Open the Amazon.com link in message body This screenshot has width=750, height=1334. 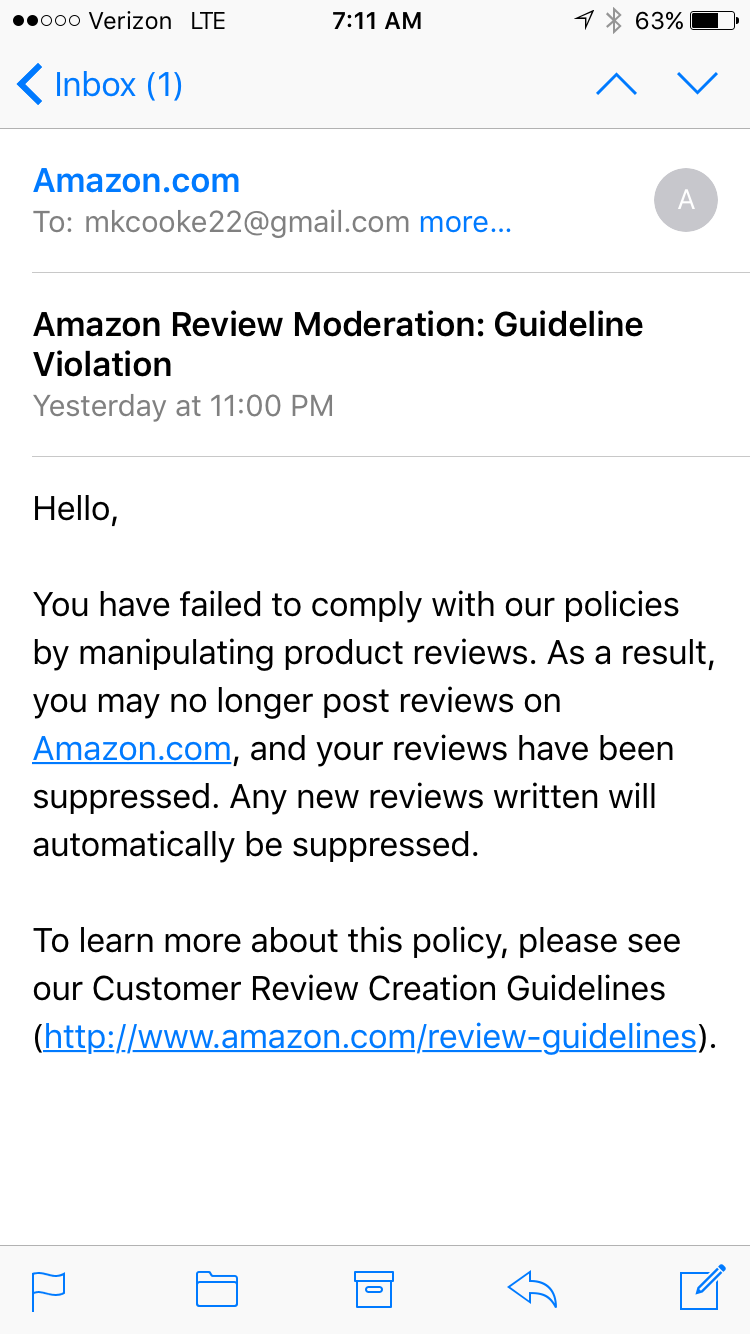coord(132,749)
